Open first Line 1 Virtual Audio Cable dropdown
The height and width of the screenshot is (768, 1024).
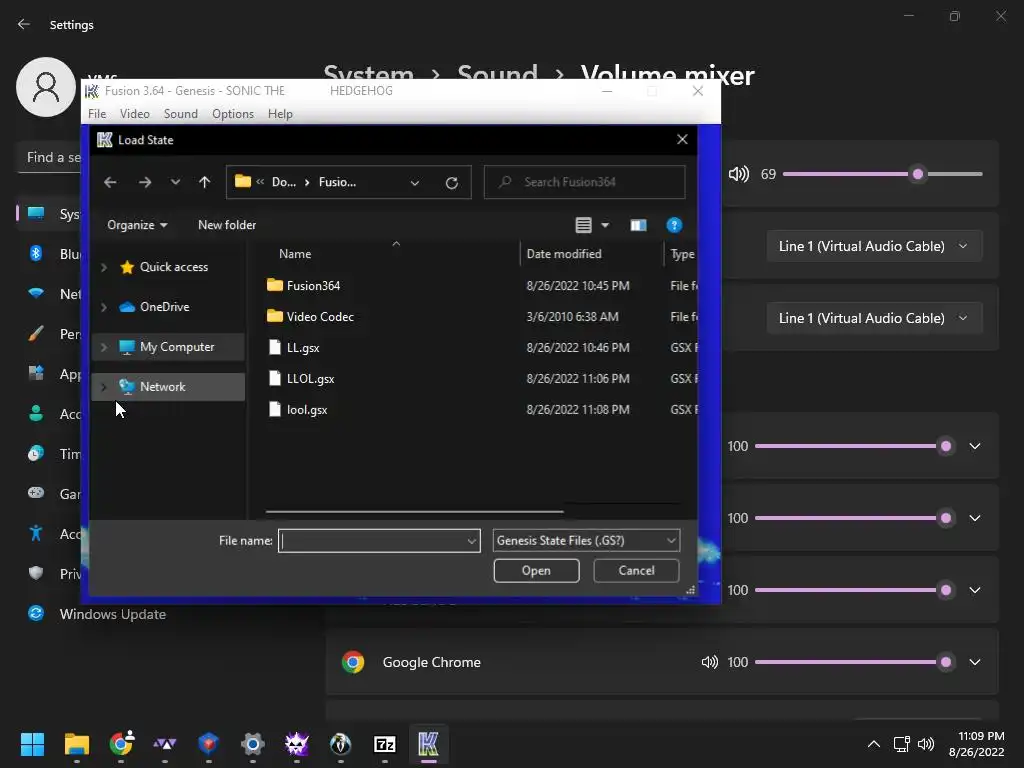tap(874, 246)
